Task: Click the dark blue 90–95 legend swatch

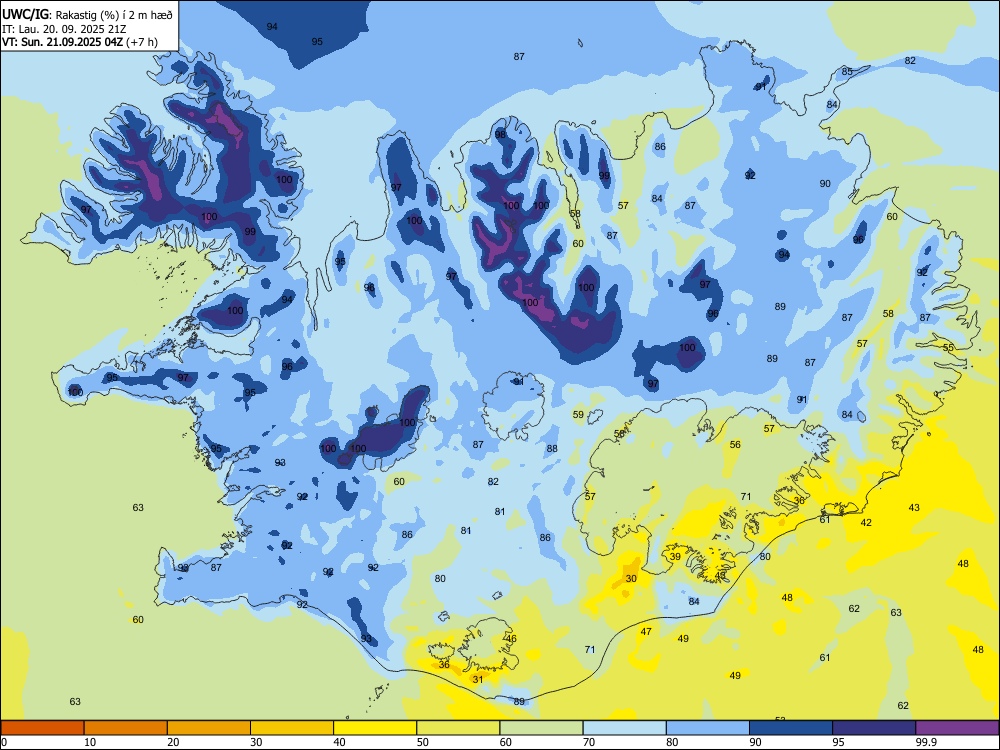Action: tap(791, 728)
